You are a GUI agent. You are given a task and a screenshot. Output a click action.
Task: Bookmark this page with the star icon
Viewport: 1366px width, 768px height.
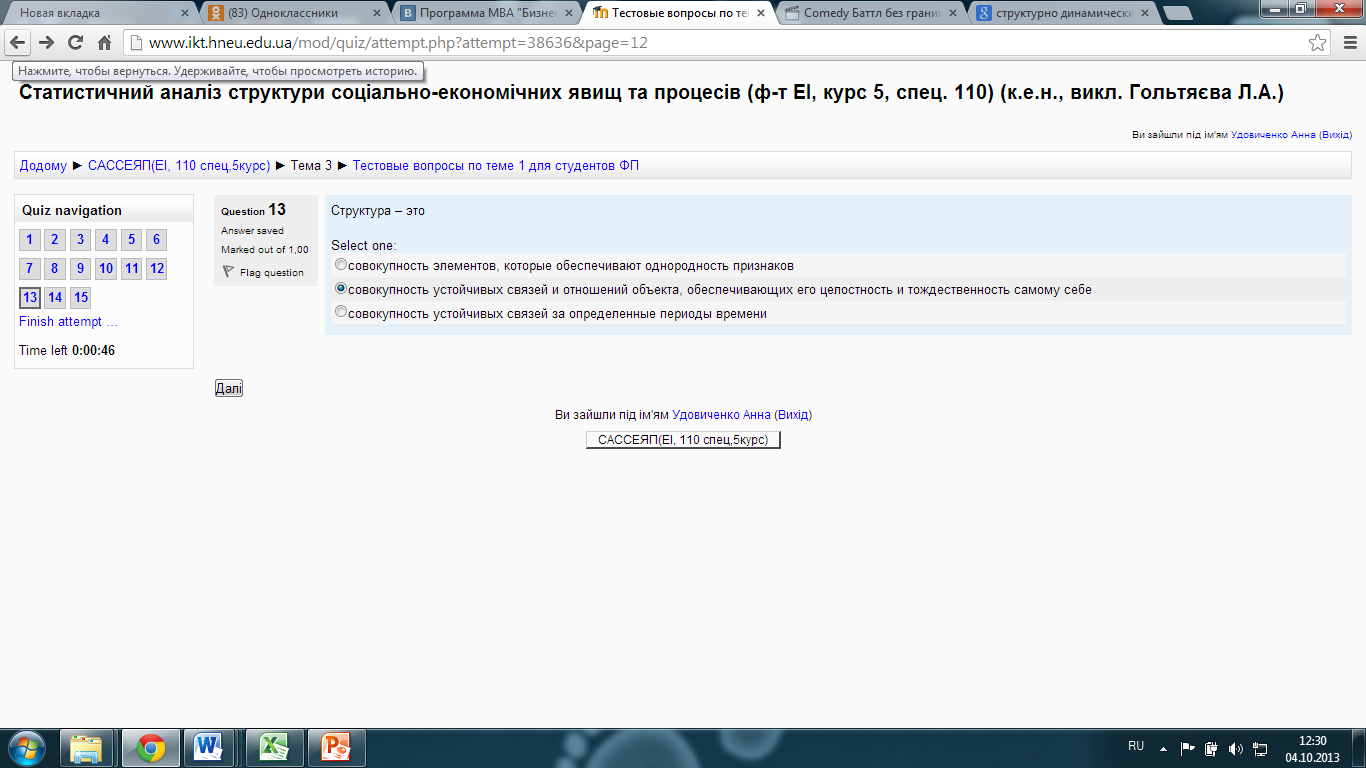click(1318, 43)
